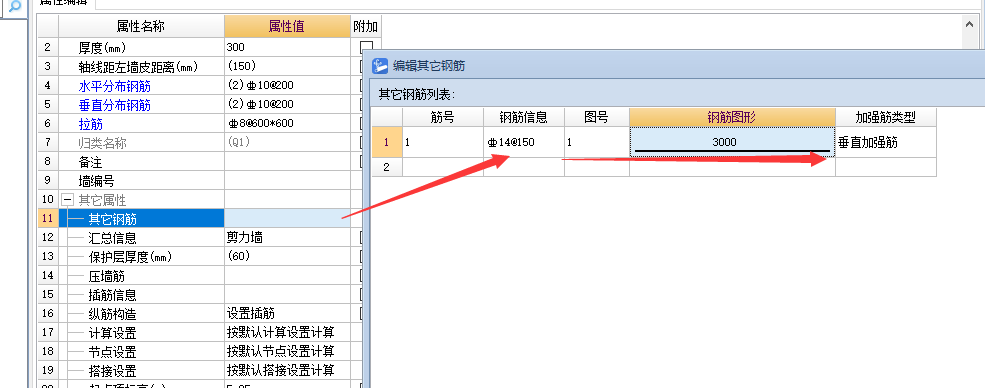Click the 钢筋信息 cell Φ14@150
This screenshot has width=985, height=388.
tap(524, 143)
